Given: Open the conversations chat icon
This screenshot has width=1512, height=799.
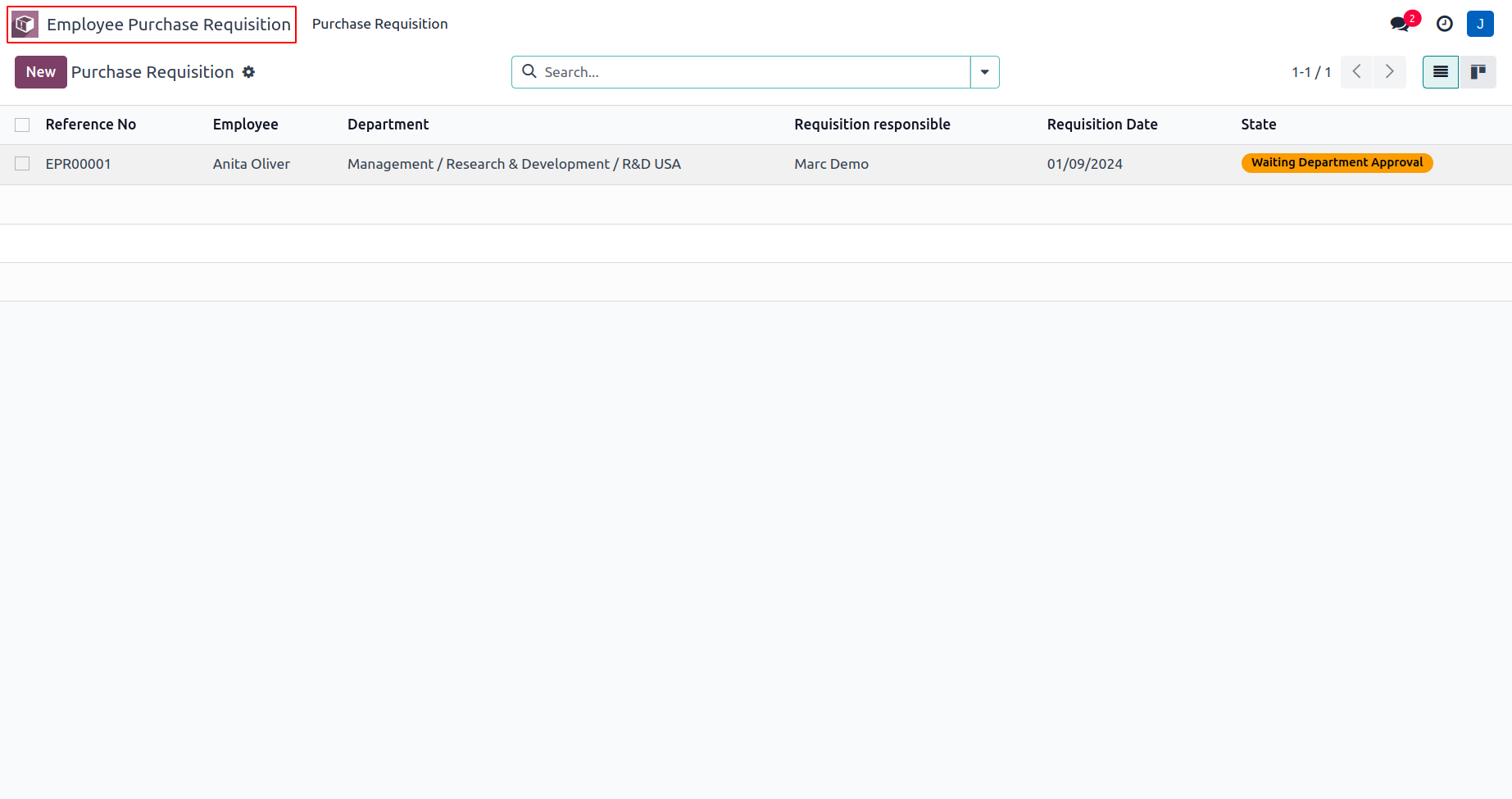Looking at the screenshot, I should tap(1400, 25).
